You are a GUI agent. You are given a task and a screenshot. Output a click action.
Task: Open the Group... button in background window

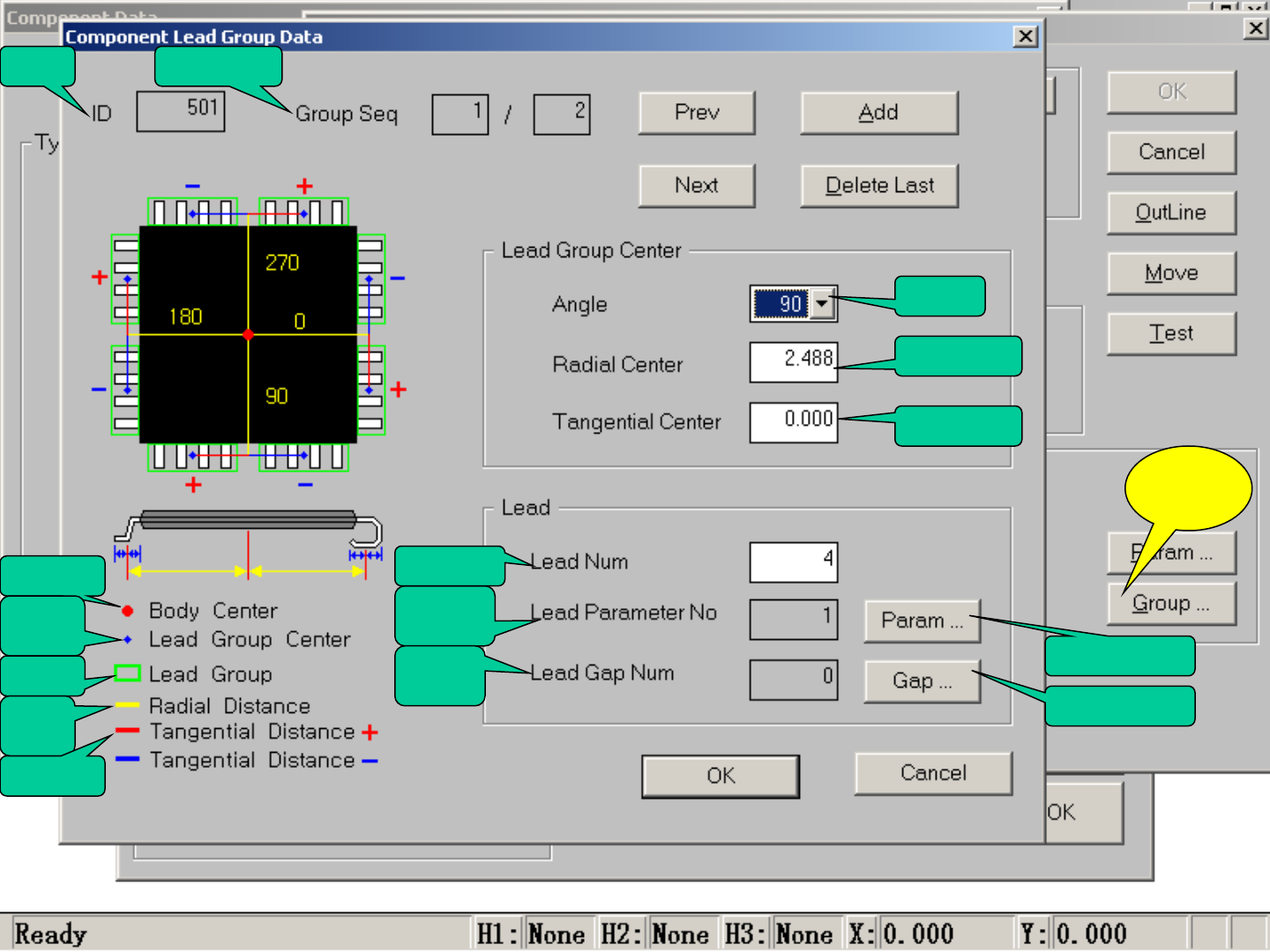click(x=1171, y=604)
